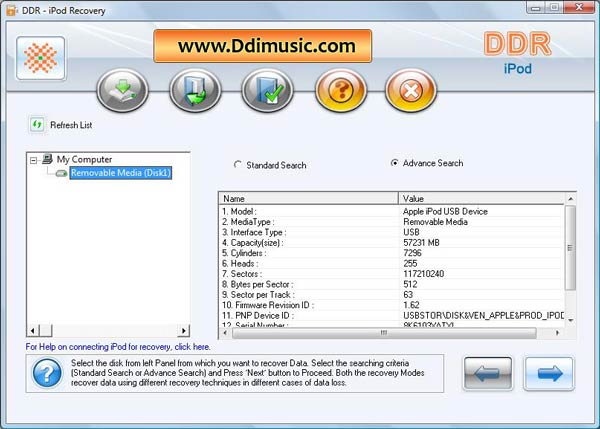Click the table's vertical scrollbar thumb
This screenshot has width=600, height=429.
[x=570, y=248]
